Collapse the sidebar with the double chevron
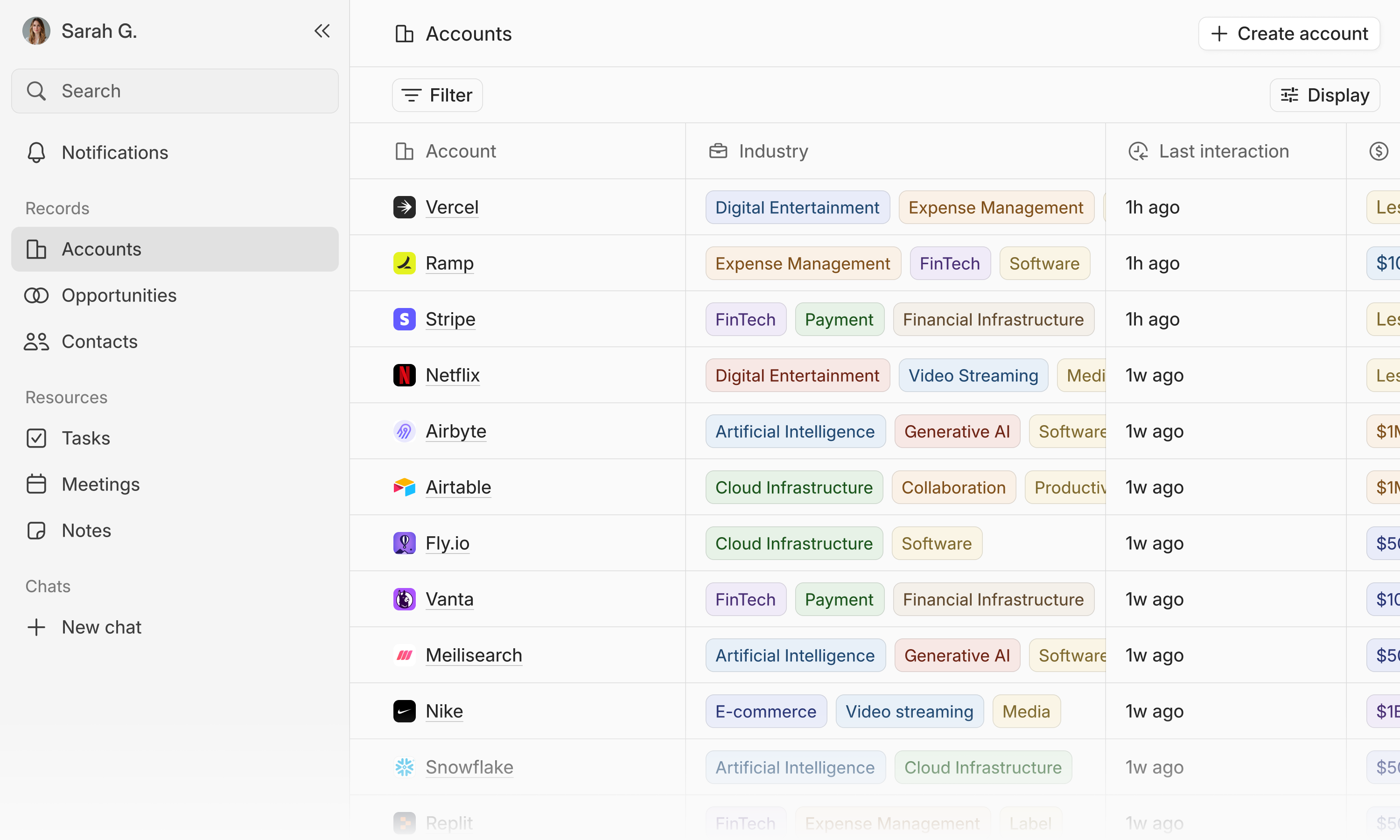1400x840 pixels. click(322, 30)
